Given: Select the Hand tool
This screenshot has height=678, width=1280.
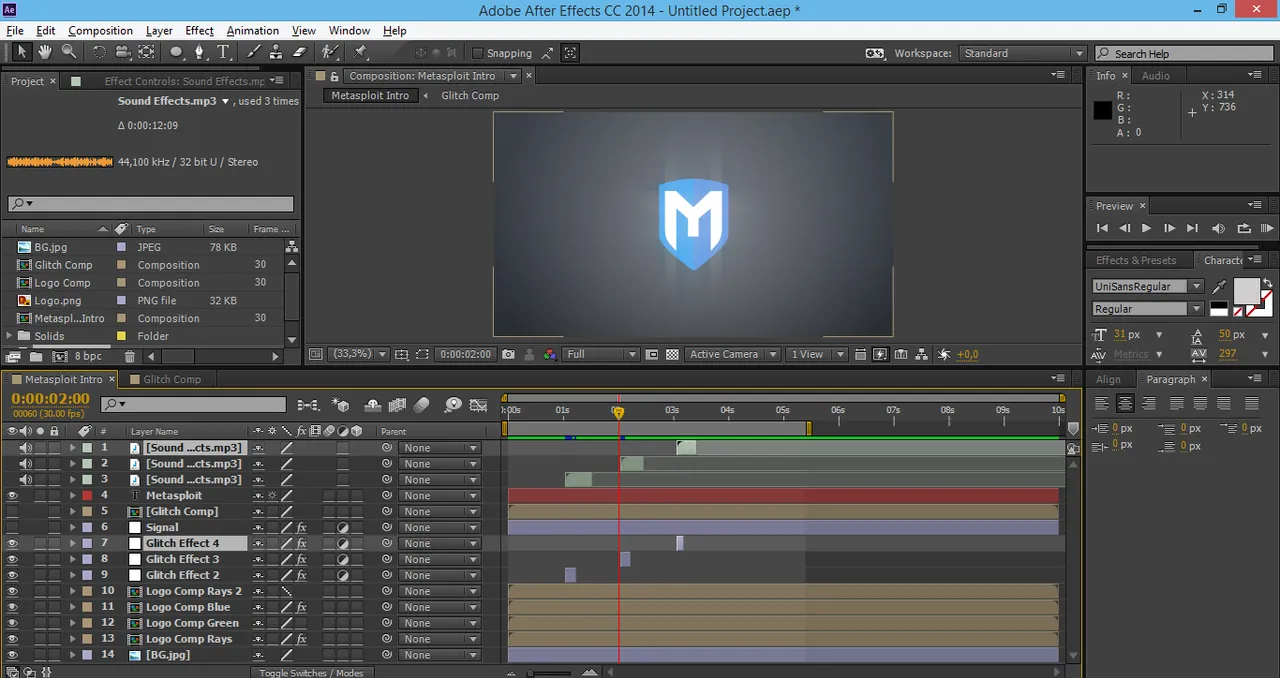Looking at the screenshot, I should click(45, 52).
